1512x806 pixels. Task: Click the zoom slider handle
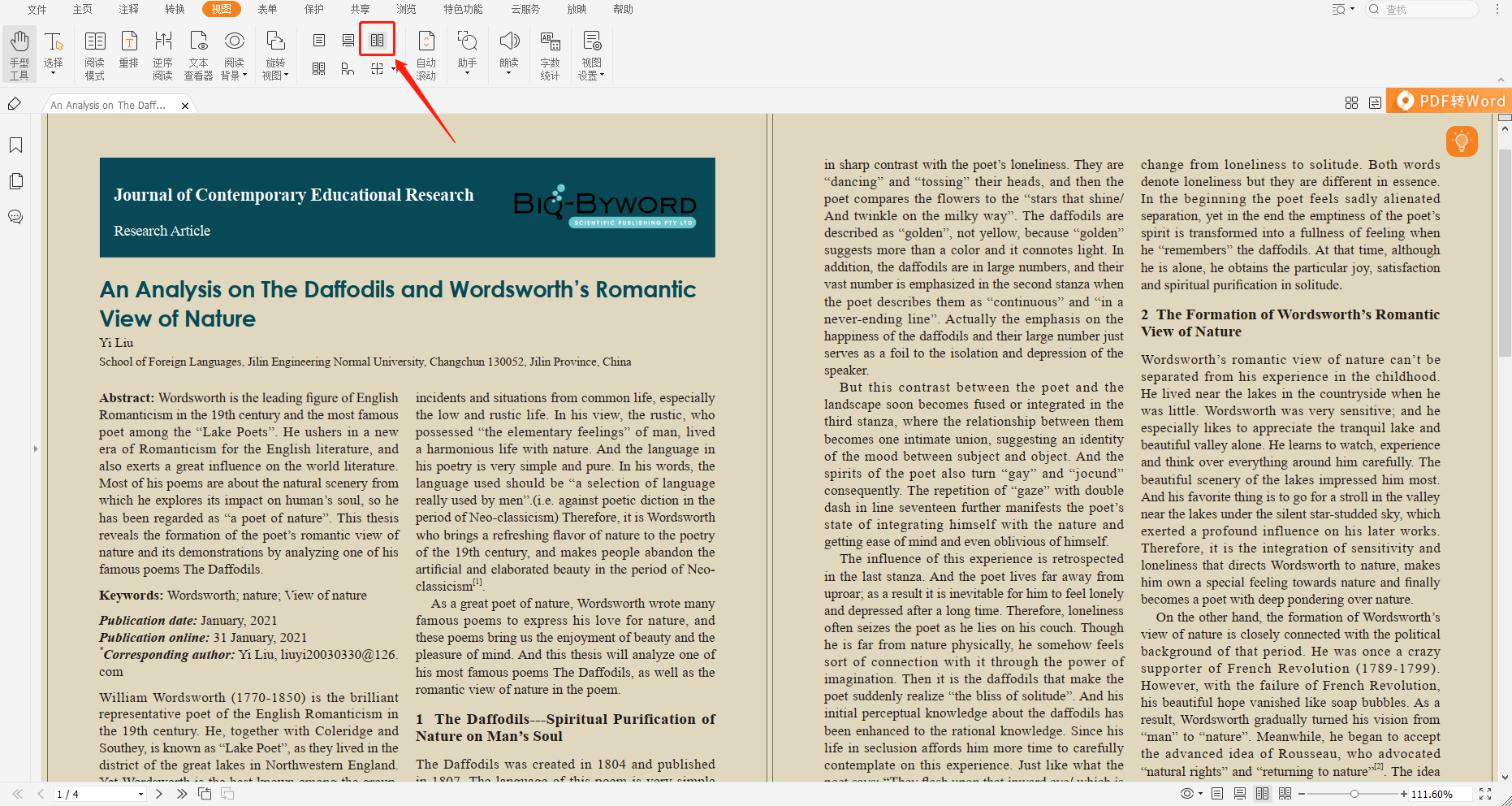[1354, 794]
